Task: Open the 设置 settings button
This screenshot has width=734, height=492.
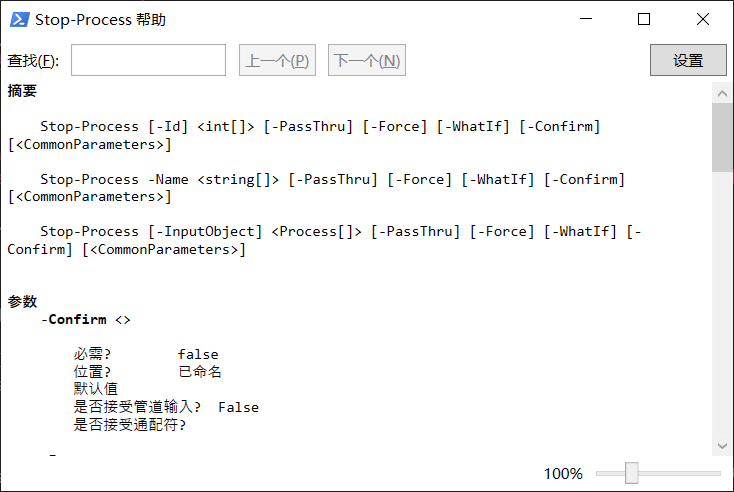Action: [x=688, y=61]
